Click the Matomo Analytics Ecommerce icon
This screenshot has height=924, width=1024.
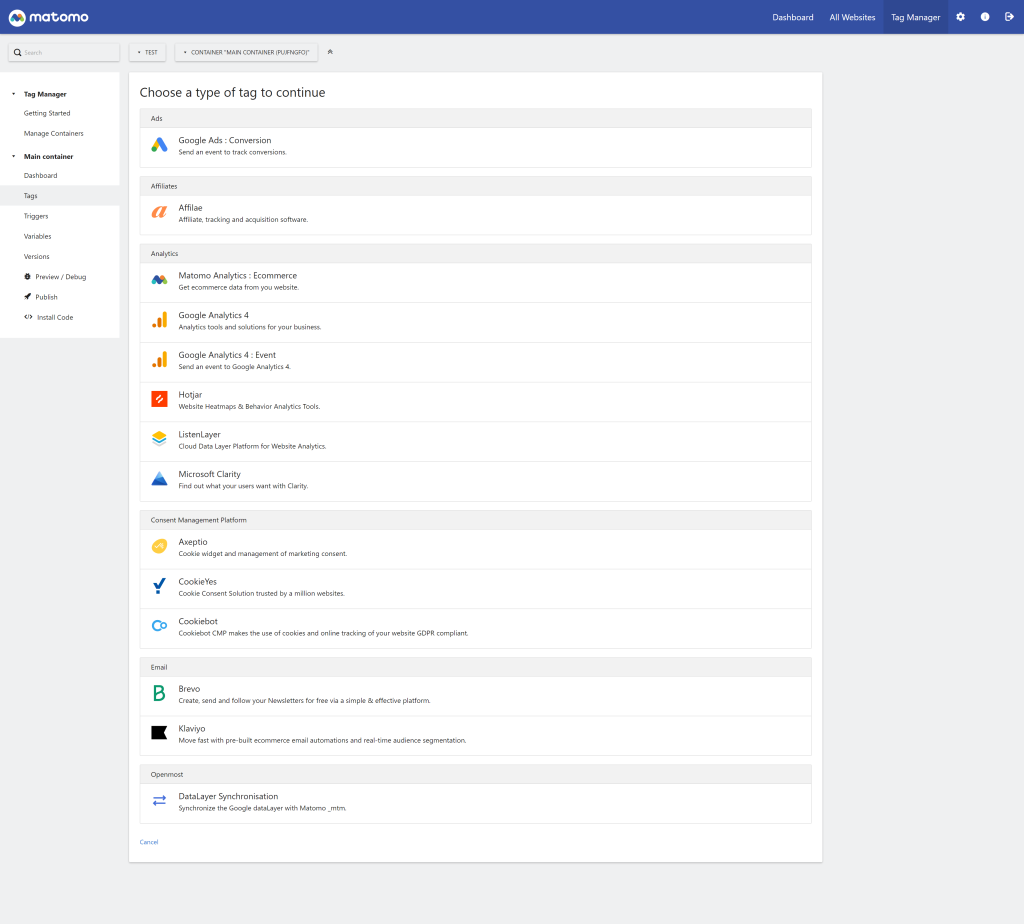click(159, 280)
